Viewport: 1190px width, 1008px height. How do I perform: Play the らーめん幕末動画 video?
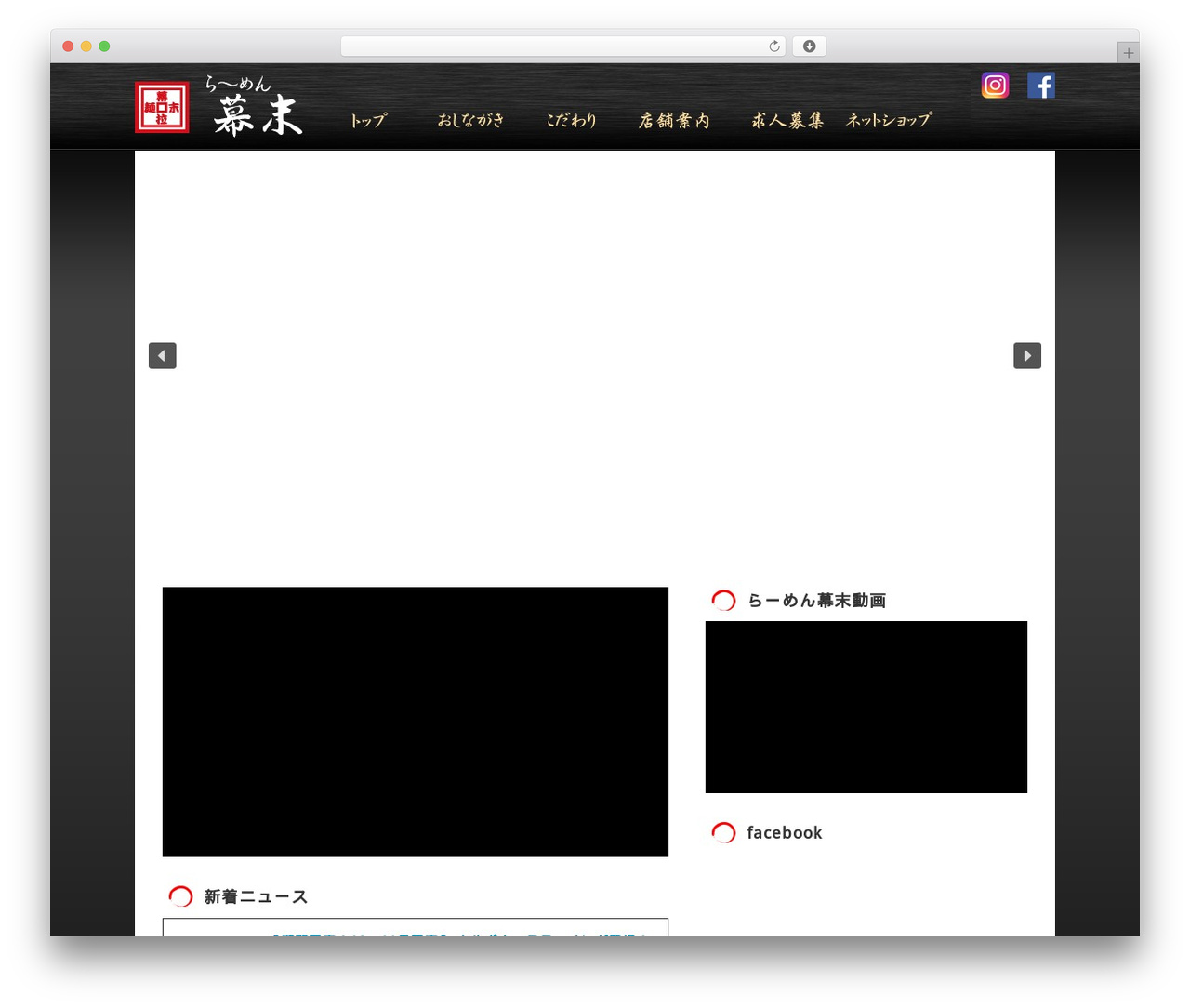[866, 707]
